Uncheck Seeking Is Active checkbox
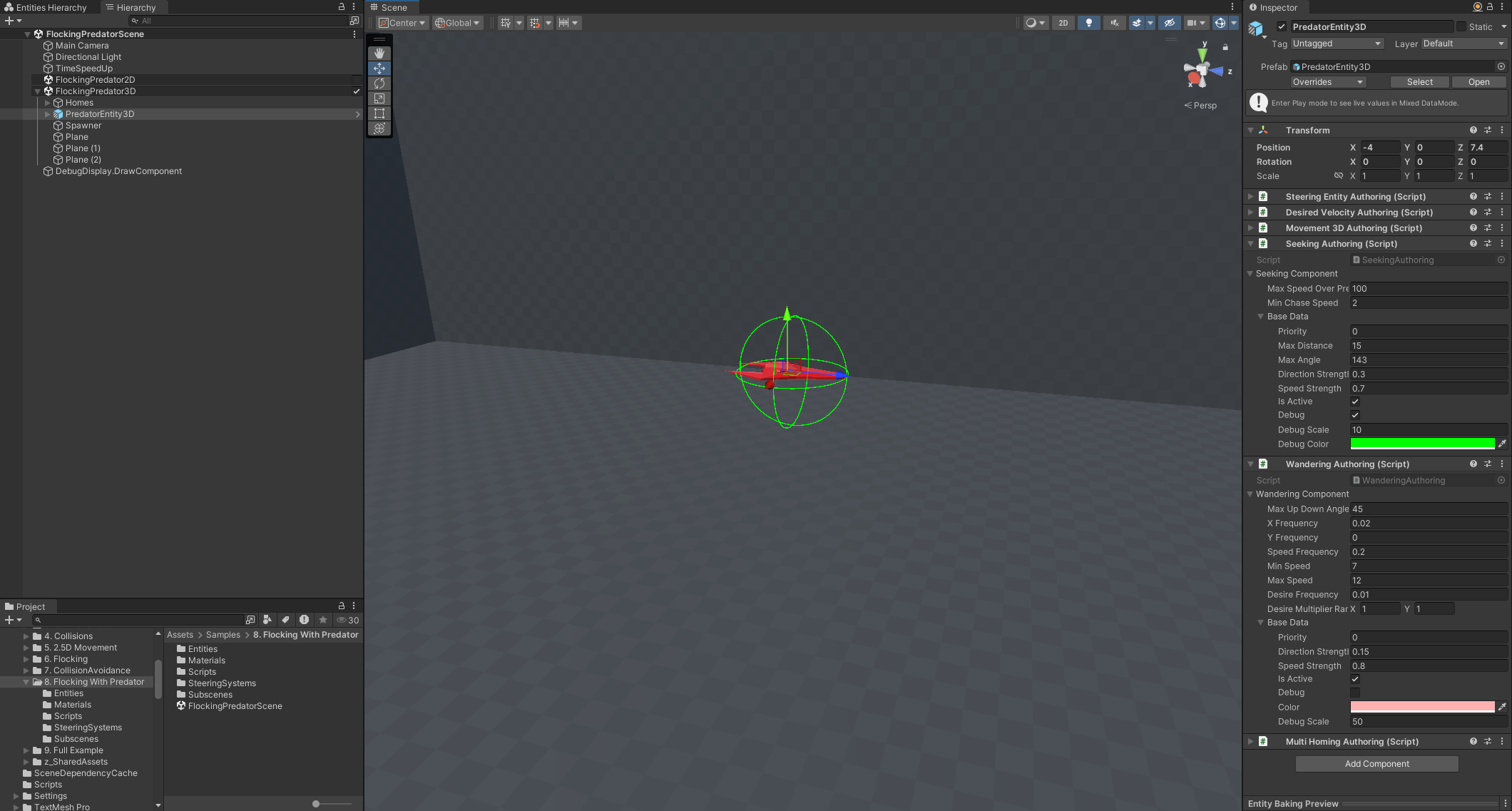Image resolution: width=1512 pixels, height=811 pixels. click(1355, 402)
